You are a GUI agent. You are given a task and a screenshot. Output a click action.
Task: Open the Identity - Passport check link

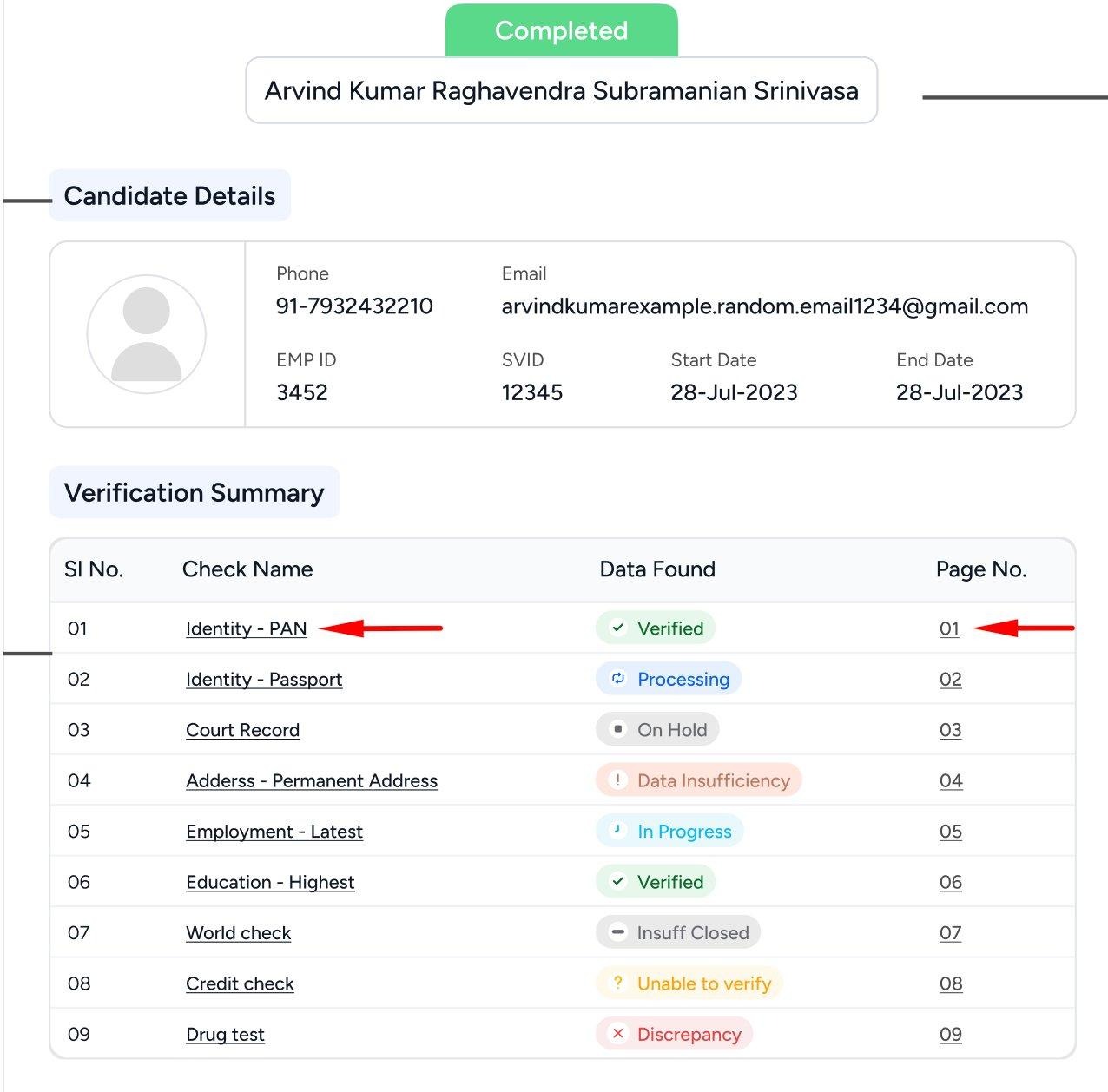click(x=264, y=679)
